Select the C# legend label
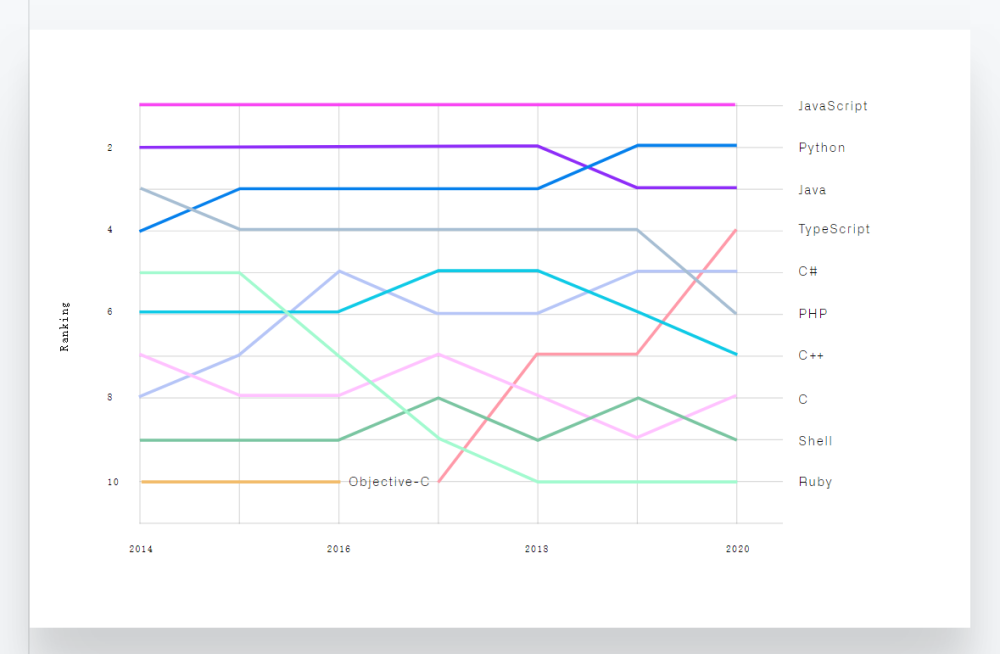This screenshot has width=1000, height=654. [807, 271]
